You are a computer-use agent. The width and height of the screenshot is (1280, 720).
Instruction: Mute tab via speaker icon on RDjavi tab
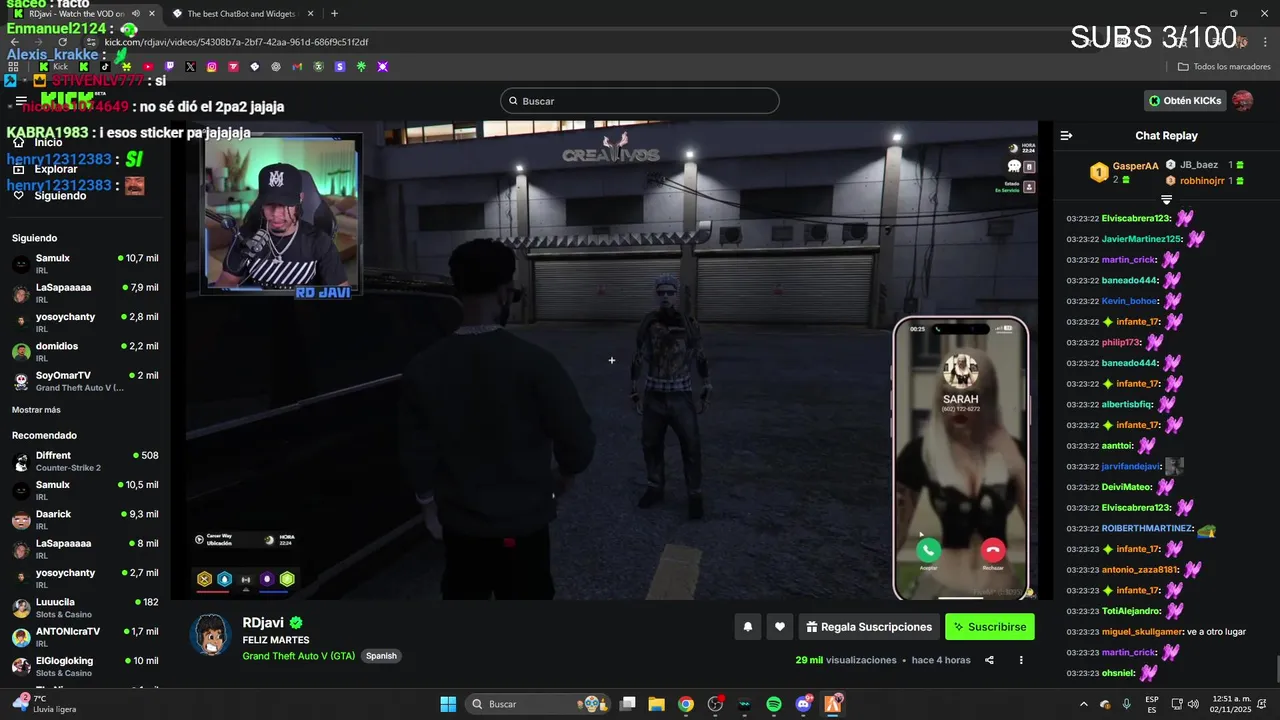click(x=136, y=14)
